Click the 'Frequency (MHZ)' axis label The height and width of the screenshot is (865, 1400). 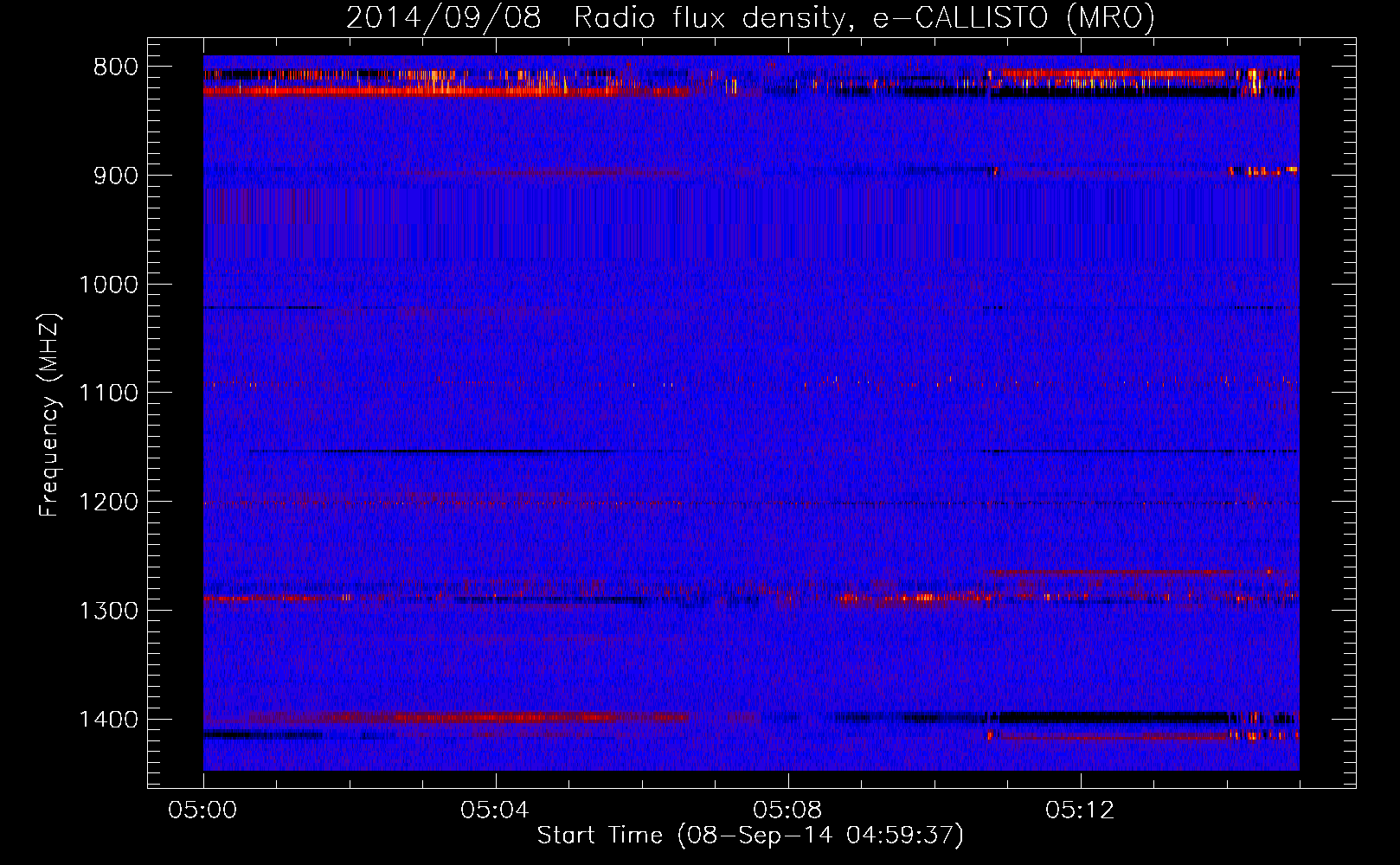(x=50, y=415)
